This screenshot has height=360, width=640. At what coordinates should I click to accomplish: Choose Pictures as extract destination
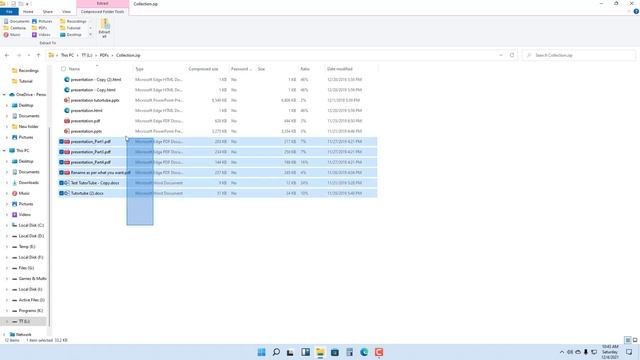pyautogui.click(x=42, y=21)
